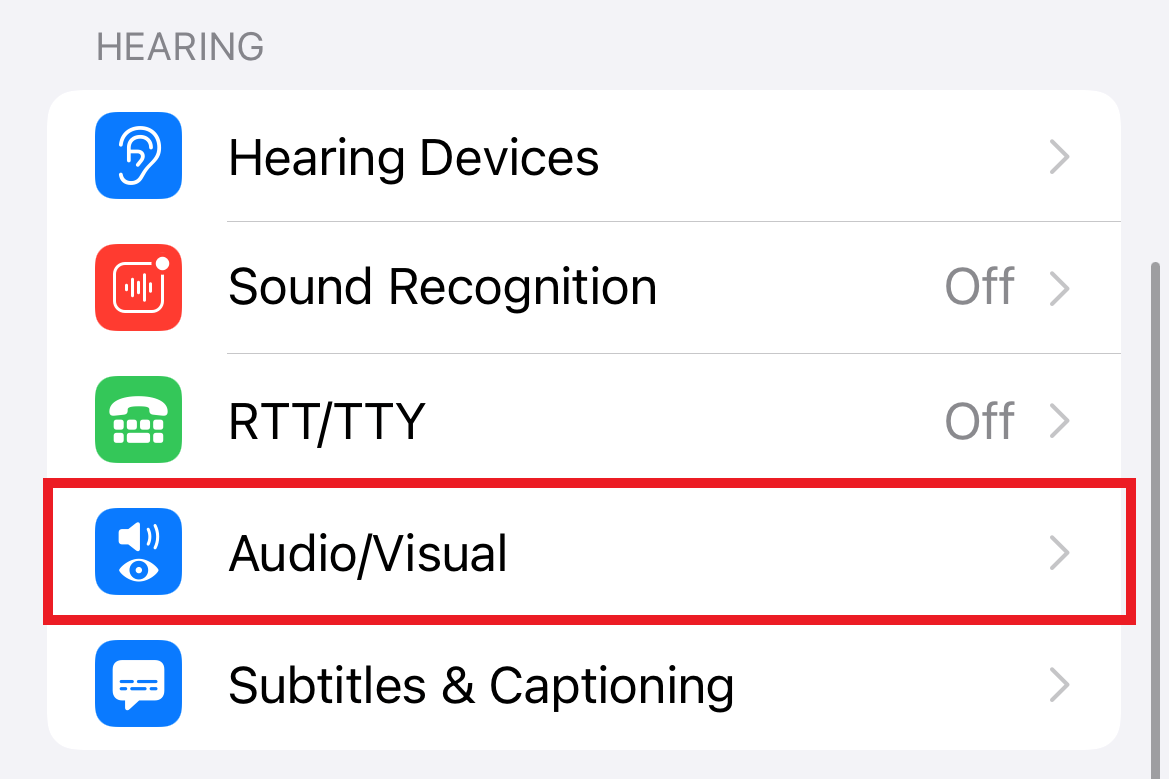Tap the notification dot on Sound Recognition icon

[x=161, y=264]
